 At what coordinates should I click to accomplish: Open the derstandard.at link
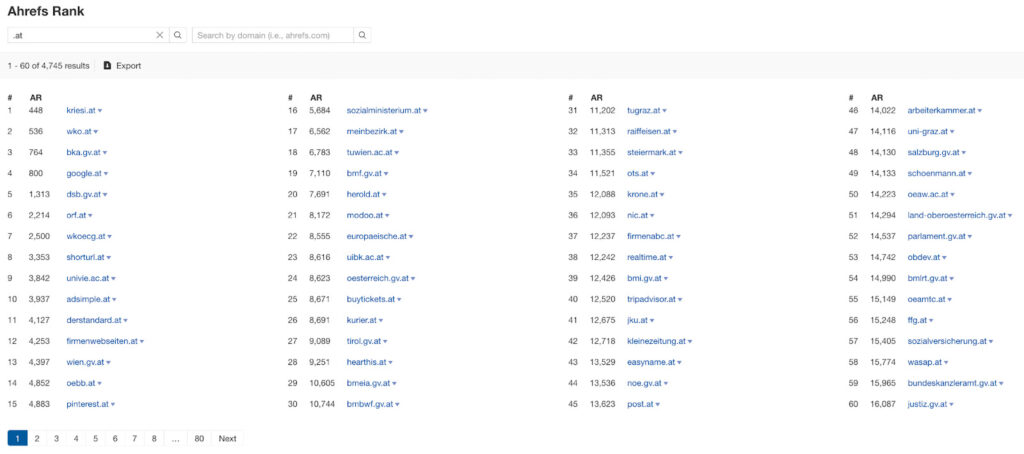click(94, 321)
